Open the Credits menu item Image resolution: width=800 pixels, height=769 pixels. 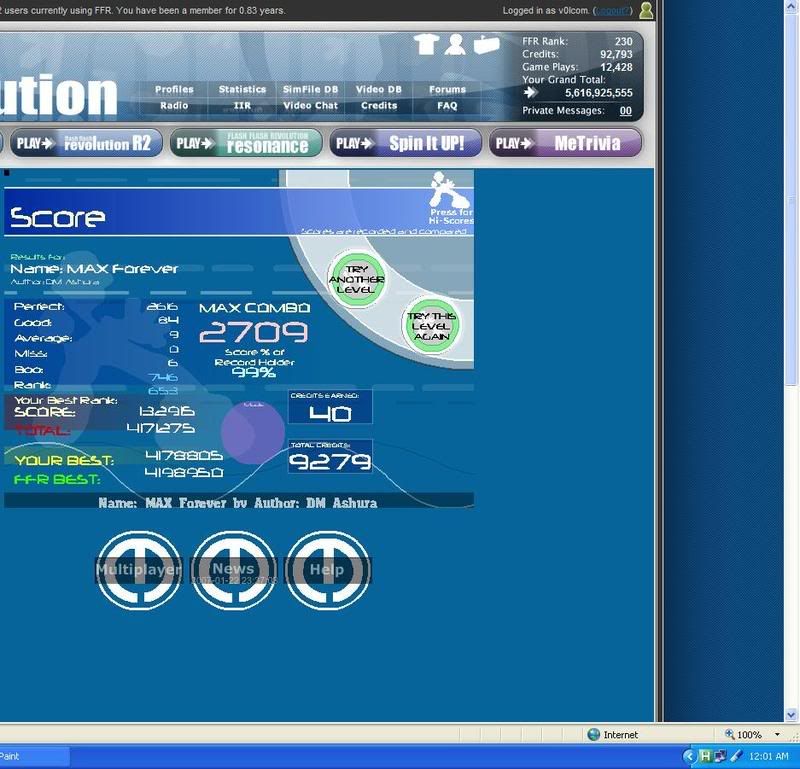[x=379, y=106]
